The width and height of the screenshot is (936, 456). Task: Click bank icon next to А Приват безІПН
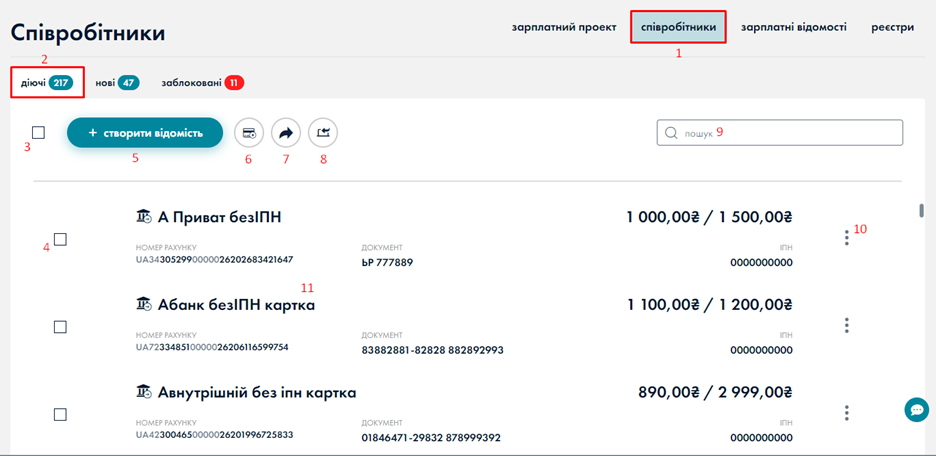[x=144, y=216]
